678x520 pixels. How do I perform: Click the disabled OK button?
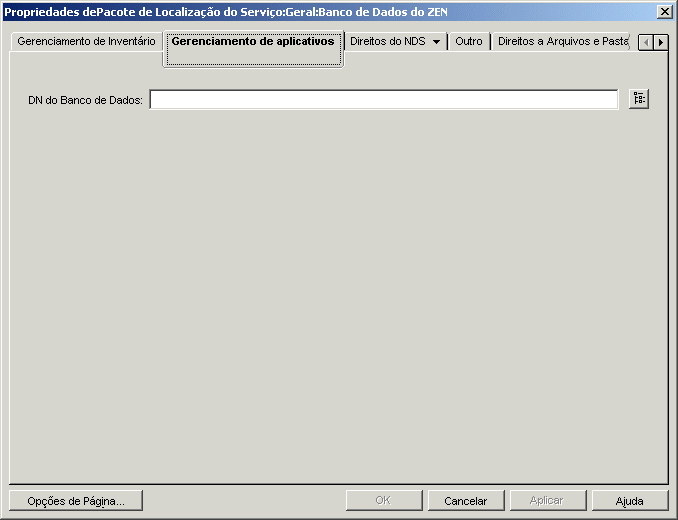[384, 501]
